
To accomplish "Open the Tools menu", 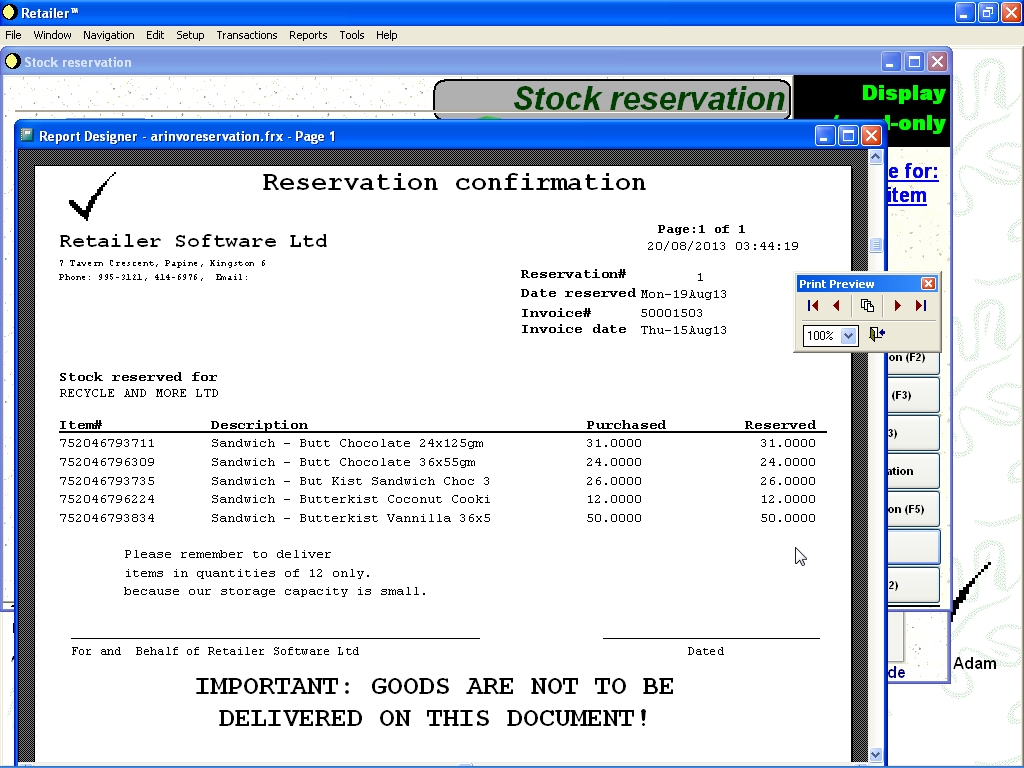I will (351, 35).
